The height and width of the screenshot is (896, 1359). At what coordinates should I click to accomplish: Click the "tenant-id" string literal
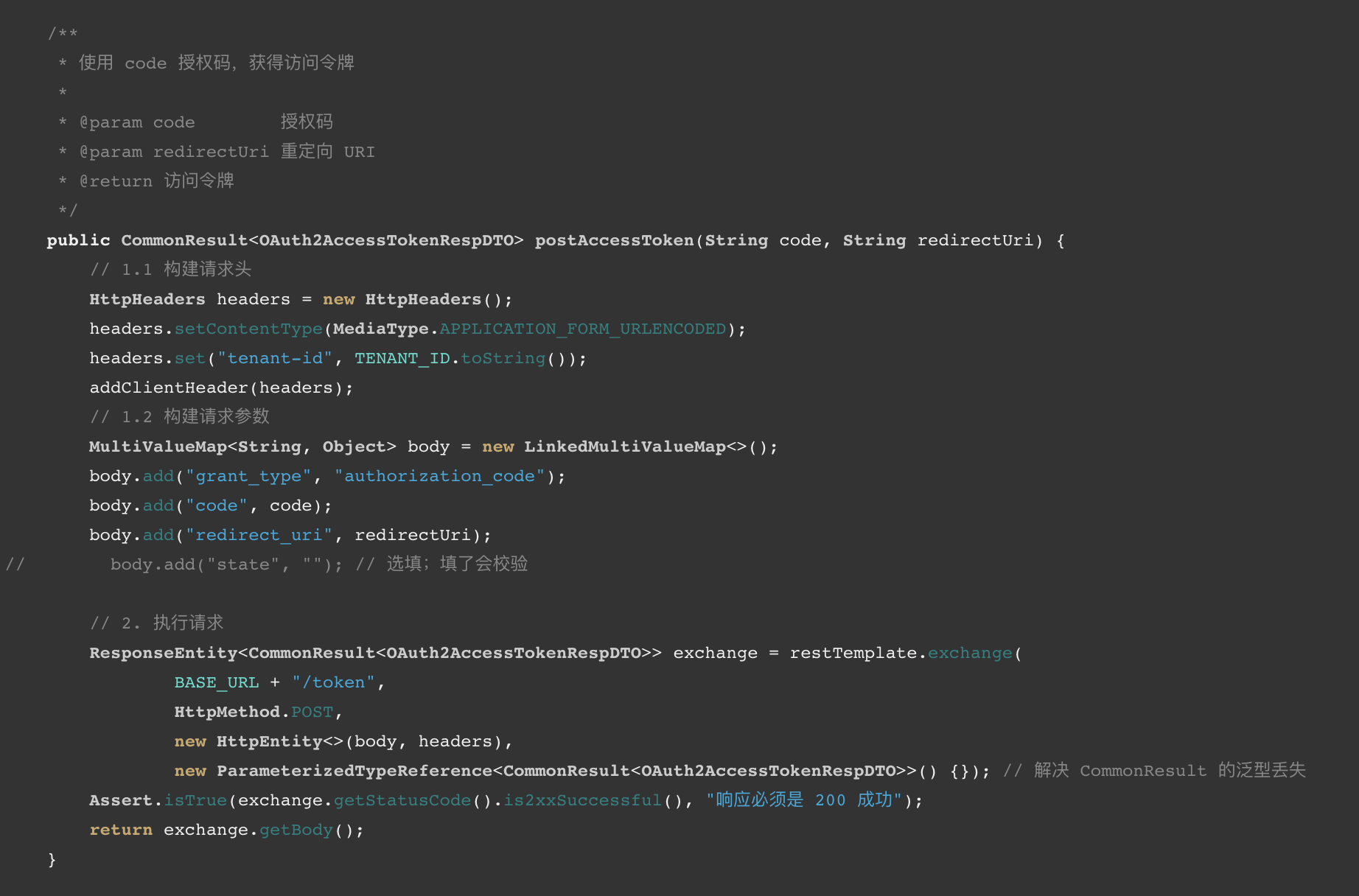(x=275, y=358)
